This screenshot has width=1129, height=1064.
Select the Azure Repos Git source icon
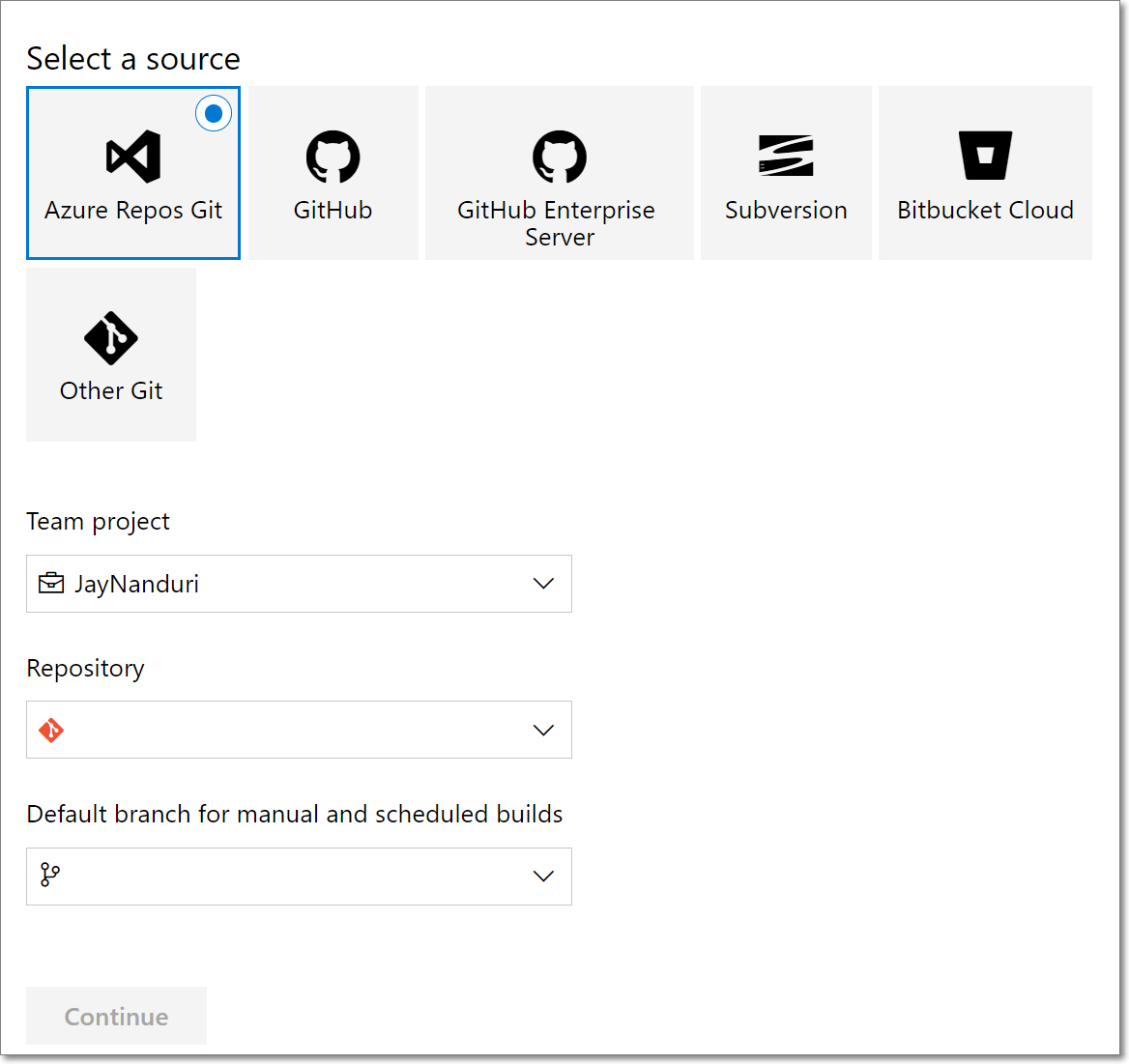pyautogui.click(x=133, y=157)
